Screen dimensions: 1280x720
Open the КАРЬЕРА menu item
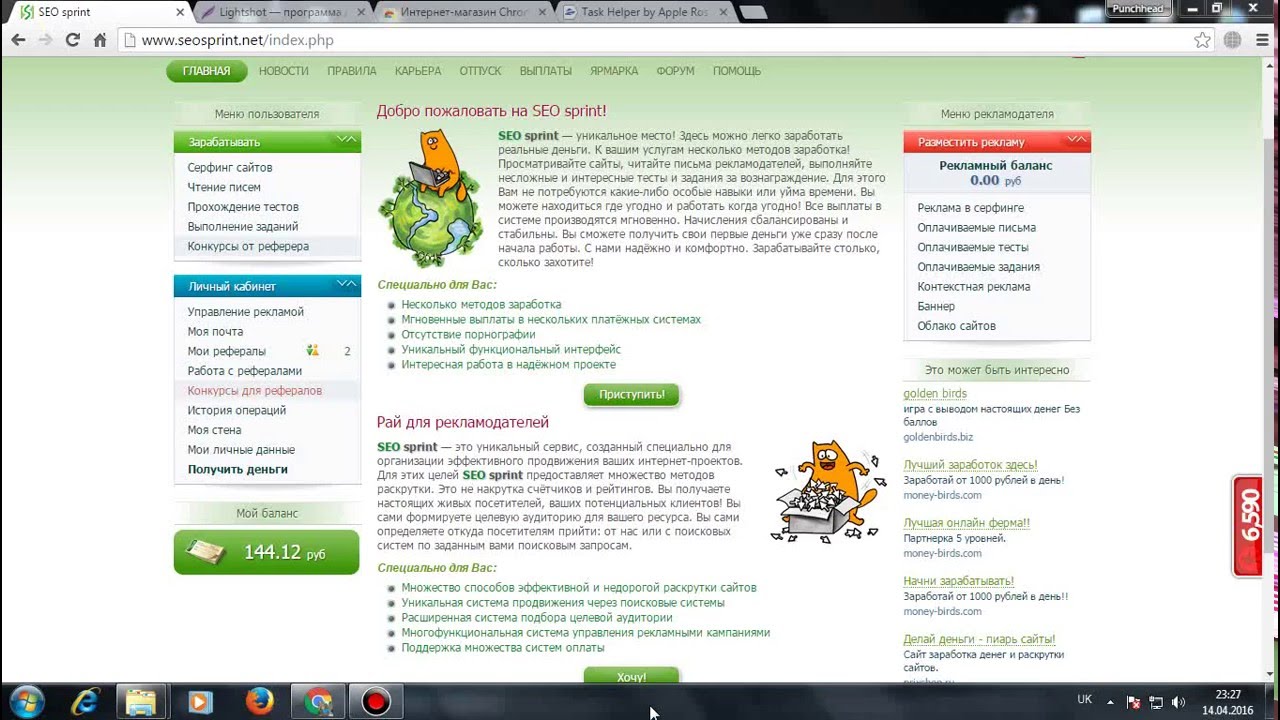[418, 71]
